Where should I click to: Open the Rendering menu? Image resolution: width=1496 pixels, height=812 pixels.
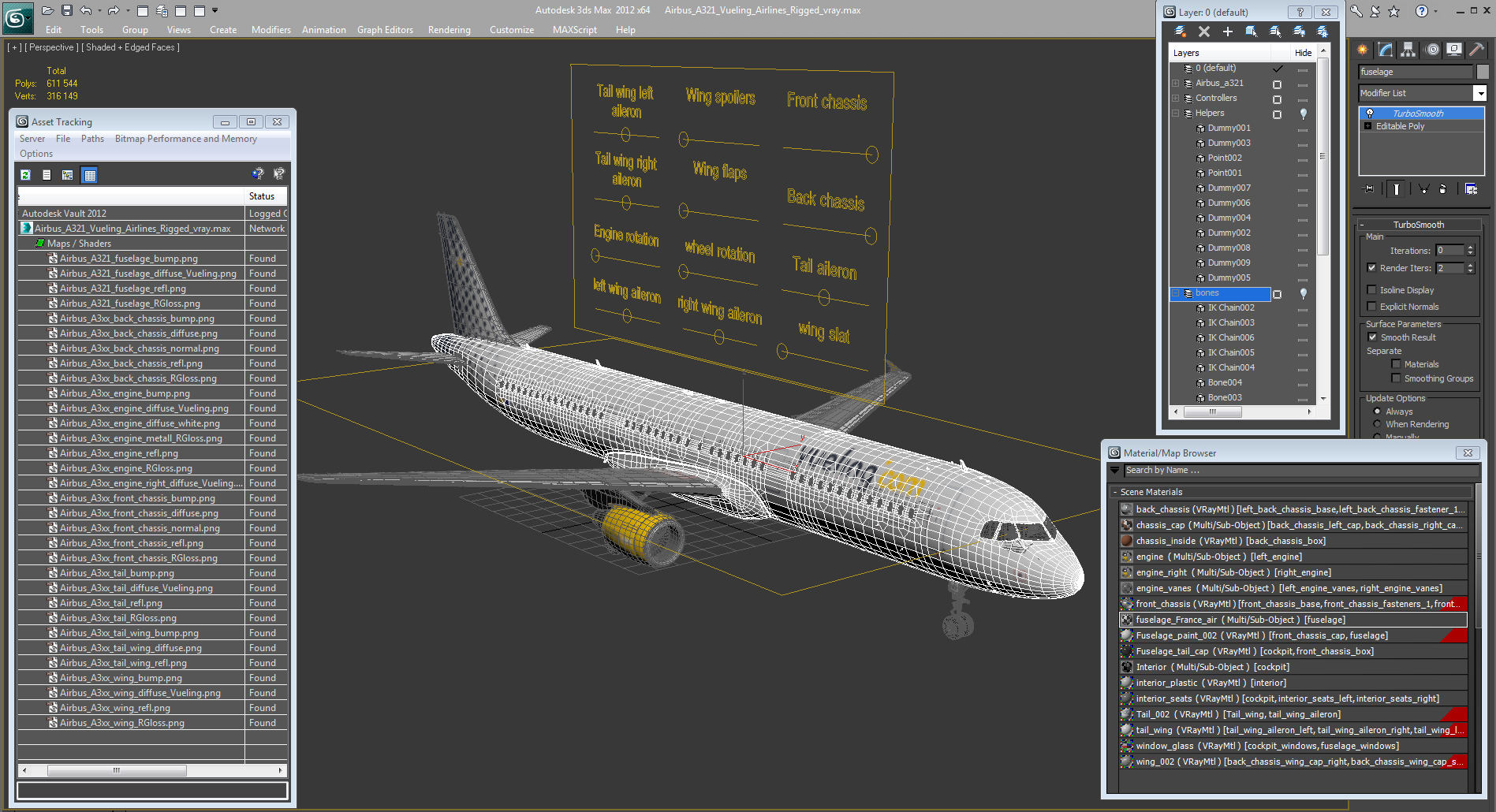point(450,30)
